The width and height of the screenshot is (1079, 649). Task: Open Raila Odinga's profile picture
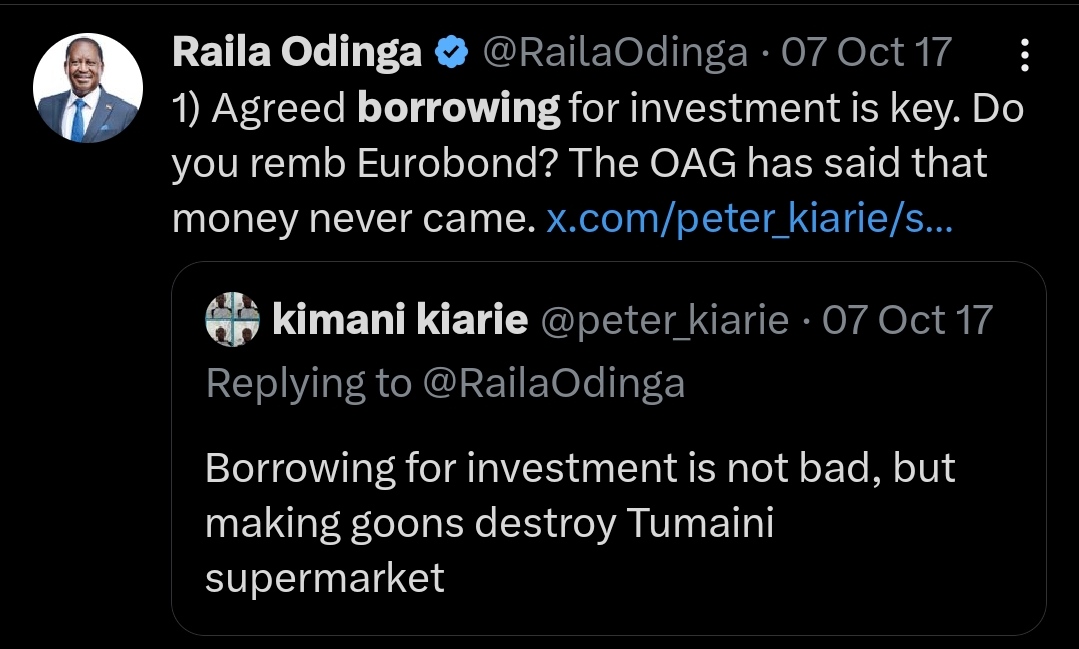click(x=87, y=88)
